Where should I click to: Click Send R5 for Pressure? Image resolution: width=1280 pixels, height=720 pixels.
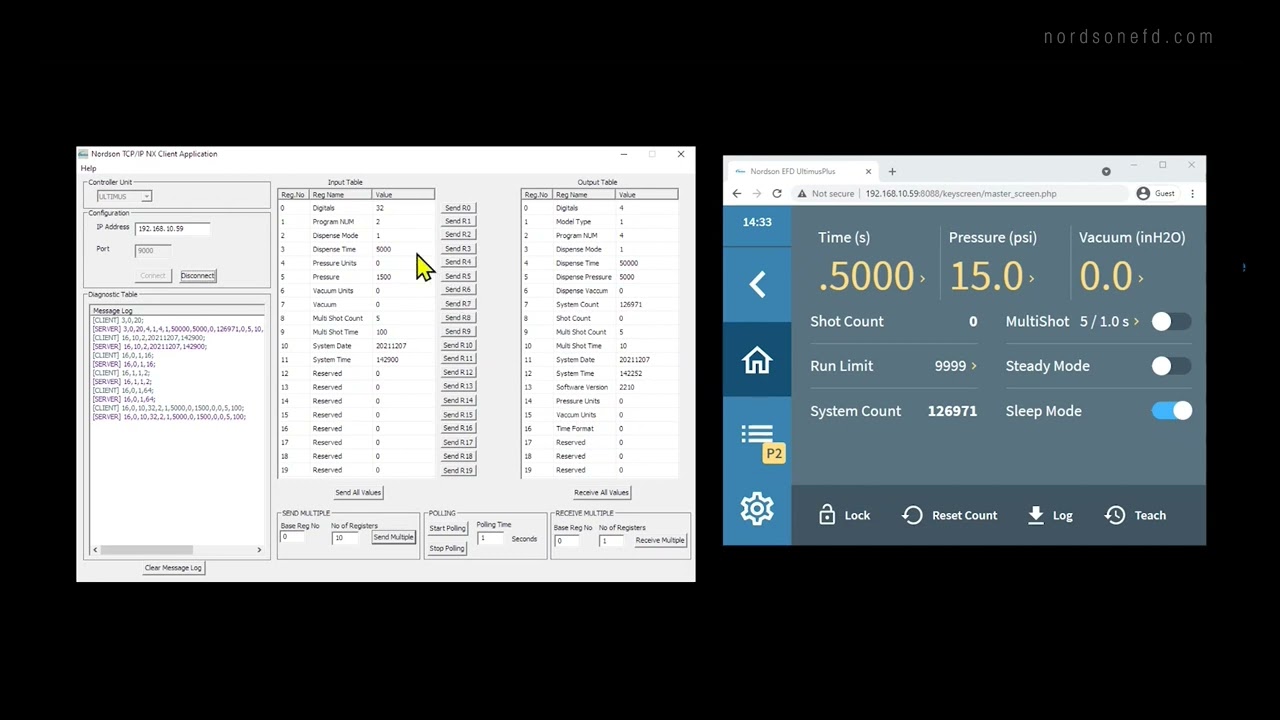click(x=458, y=276)
